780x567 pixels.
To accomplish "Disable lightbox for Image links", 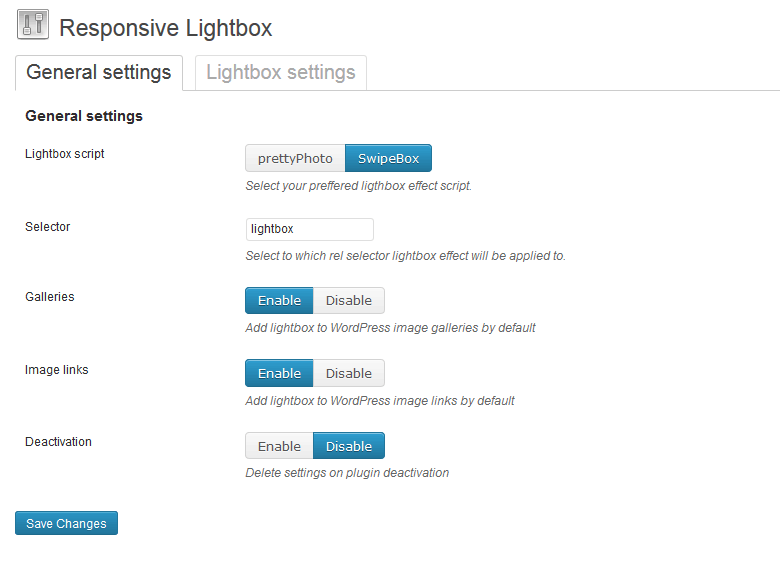I will pyautogui.click(x=349, y=373).
